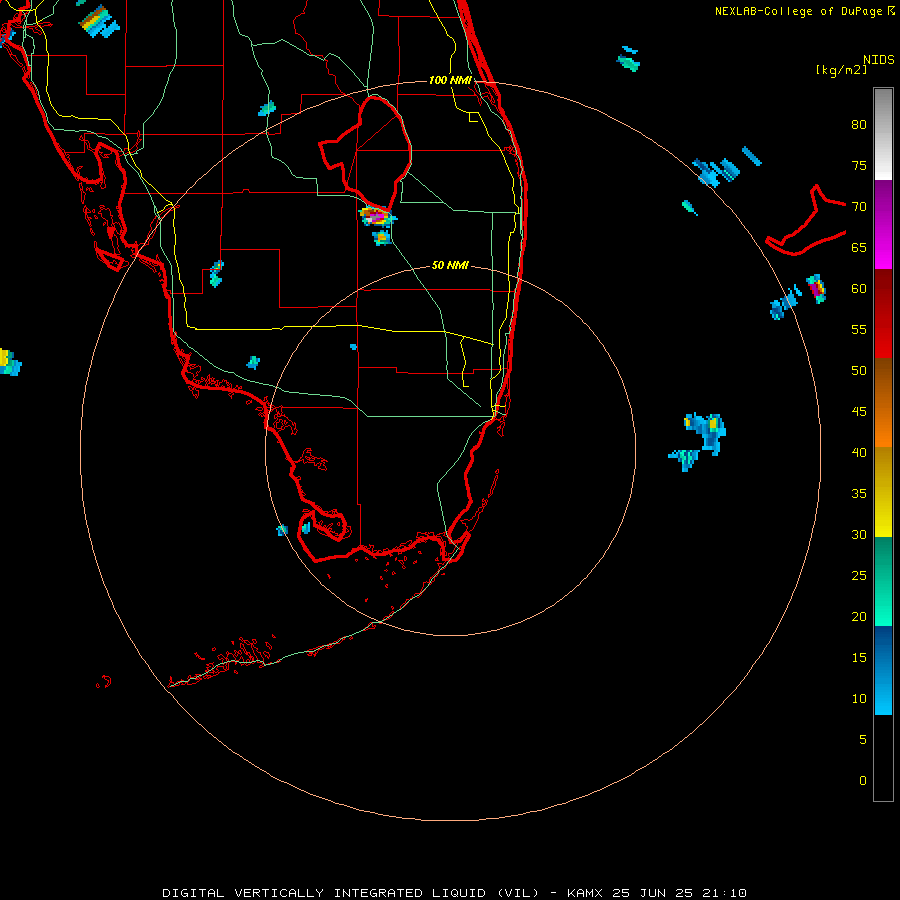The width and height of the screenshot is (900, 900).
Task: Click the 50 NMI range ring label
Action: [x=451, y=265]
